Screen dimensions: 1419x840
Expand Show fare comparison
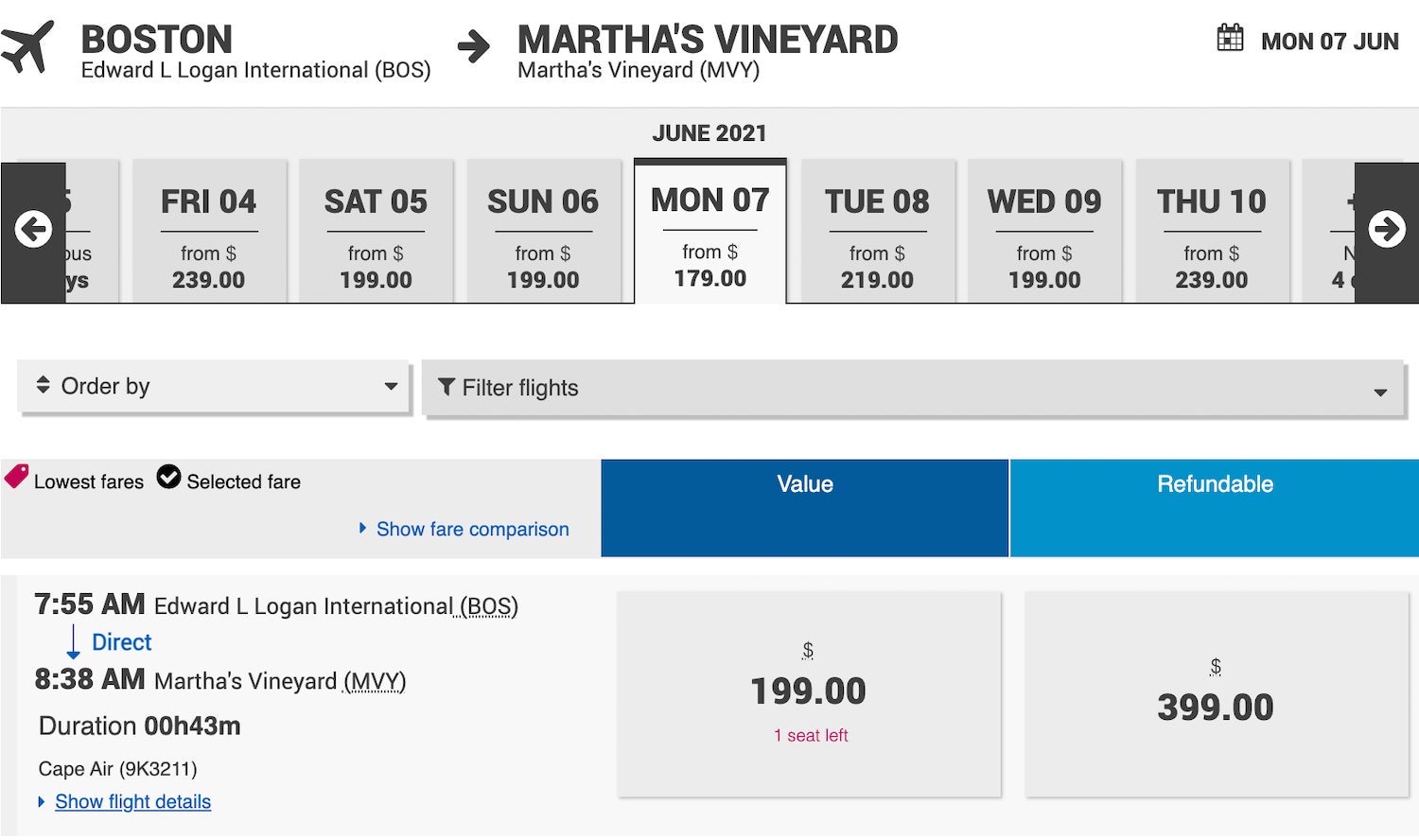(472, 530)
